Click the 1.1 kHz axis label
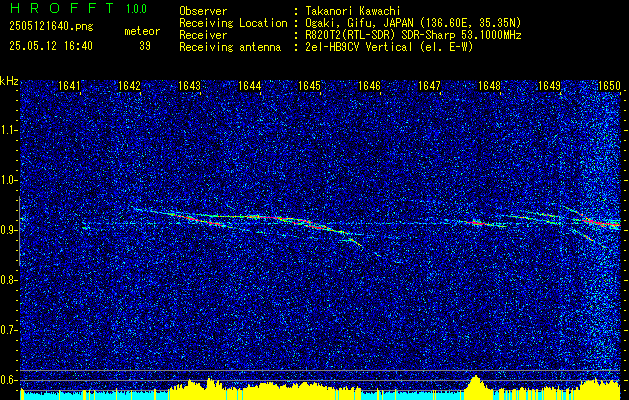The width and height of the screenshot is (629, 400). click(7, 130)
